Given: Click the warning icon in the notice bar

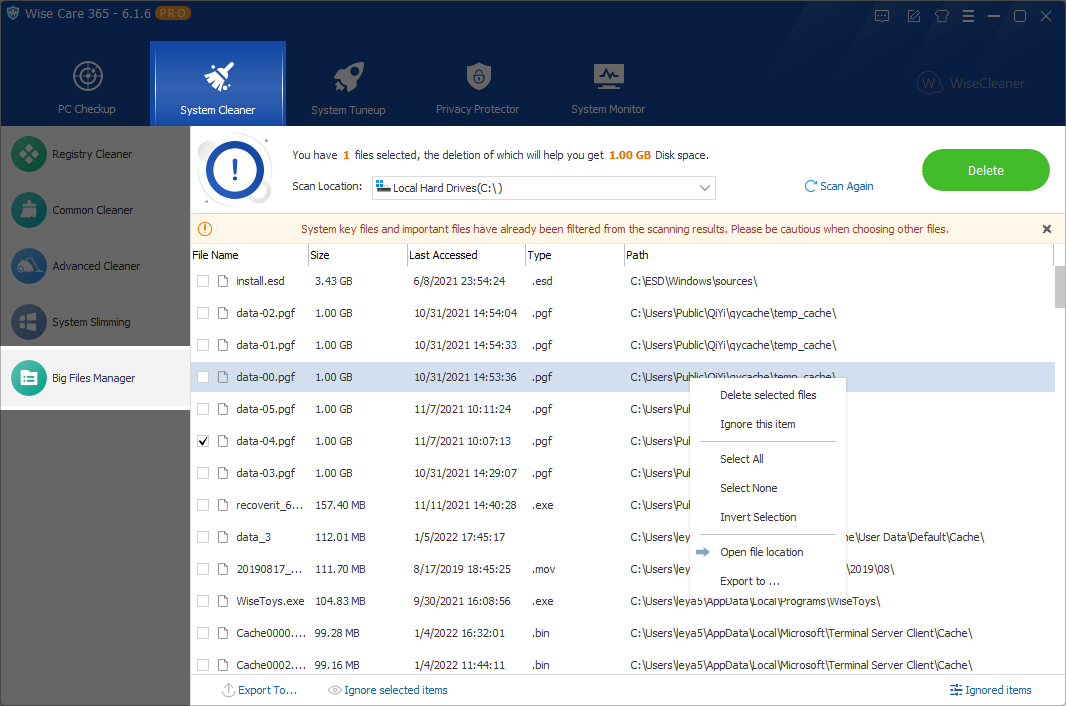Looking at the screenshot, I should (205, 229).
